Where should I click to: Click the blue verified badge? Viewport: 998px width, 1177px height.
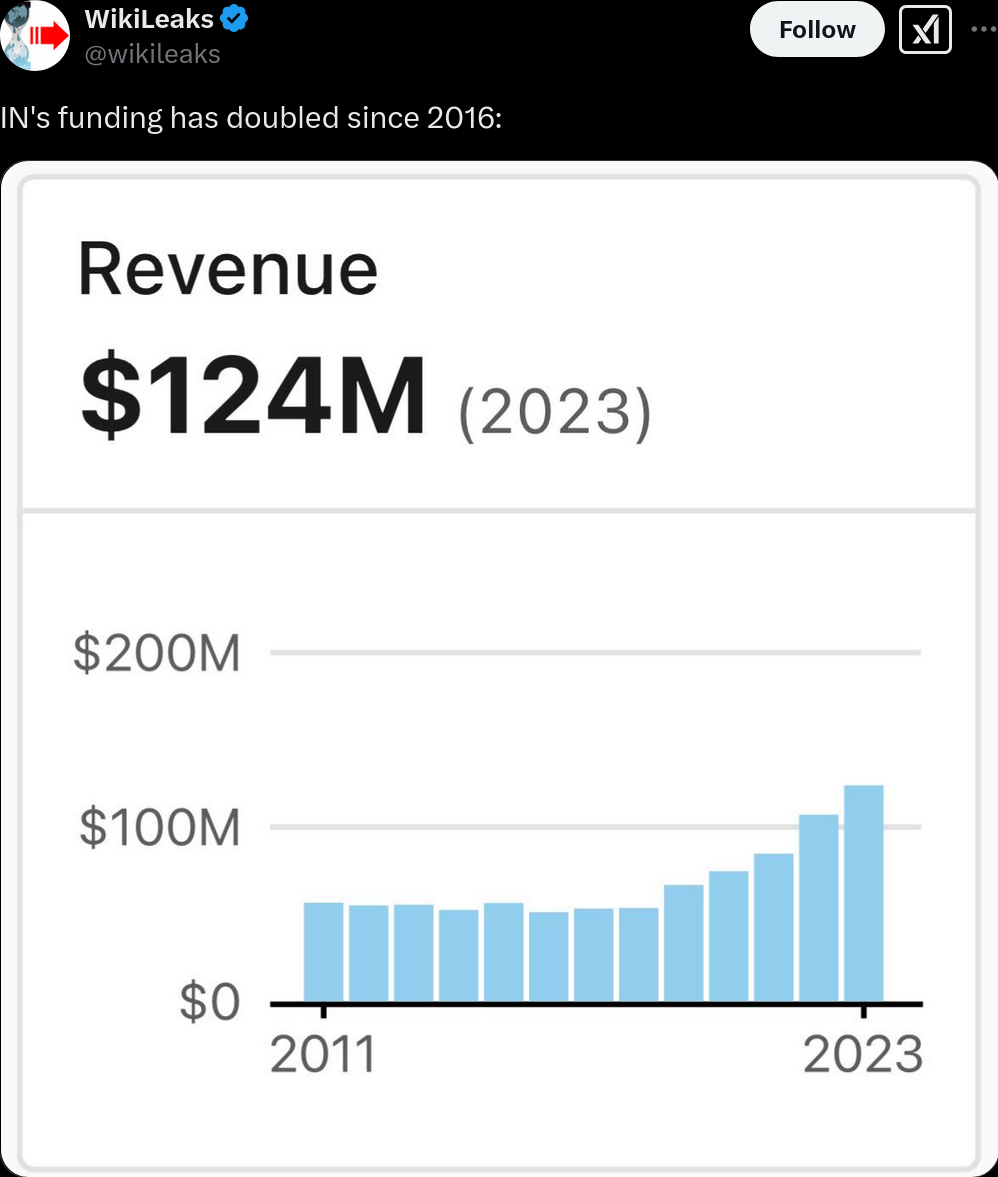[x=234, y=19]
